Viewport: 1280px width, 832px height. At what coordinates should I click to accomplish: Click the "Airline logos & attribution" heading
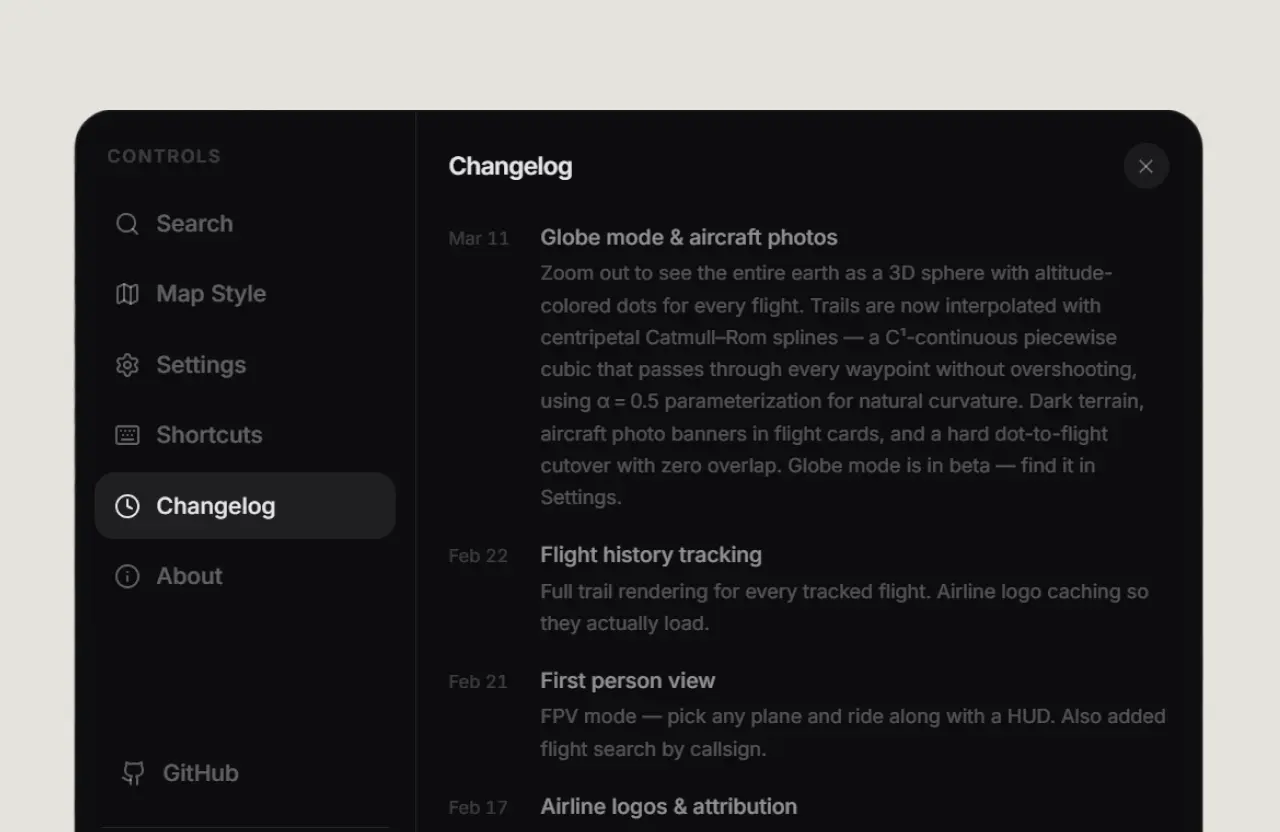[x=669, y=807]
